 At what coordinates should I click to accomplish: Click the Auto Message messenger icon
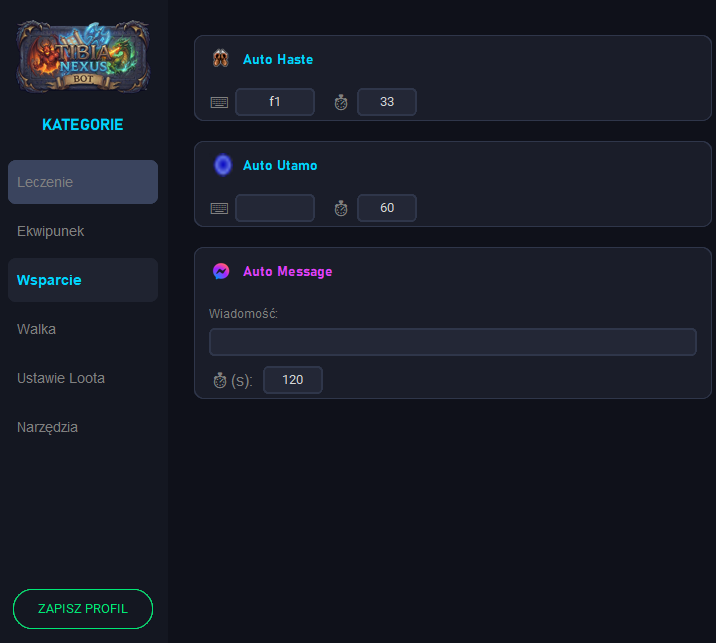point(221,271)
